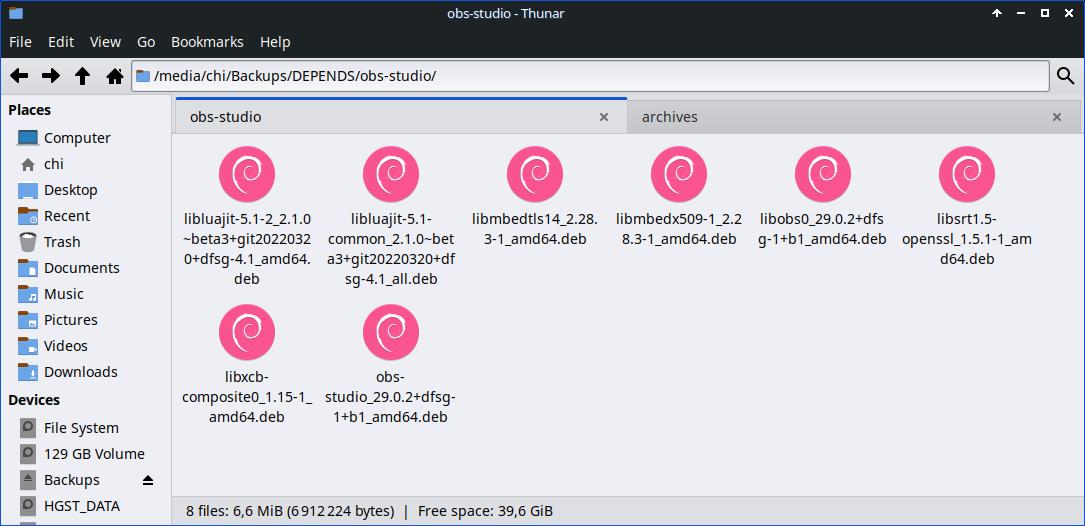Viewport: 1085px width, 526px height.
Task: Click the Places sidebar heading
Action: [29, 110]
